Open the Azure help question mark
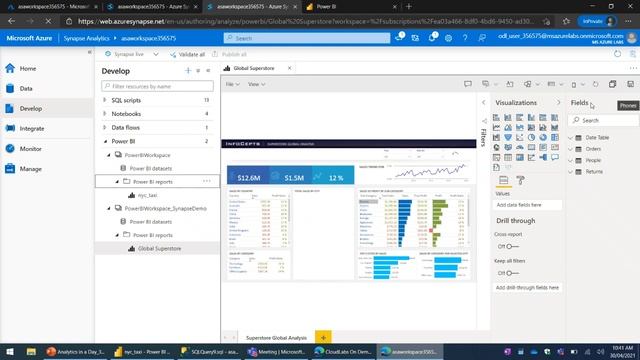The image size is (640, 360). pos(465,38)
